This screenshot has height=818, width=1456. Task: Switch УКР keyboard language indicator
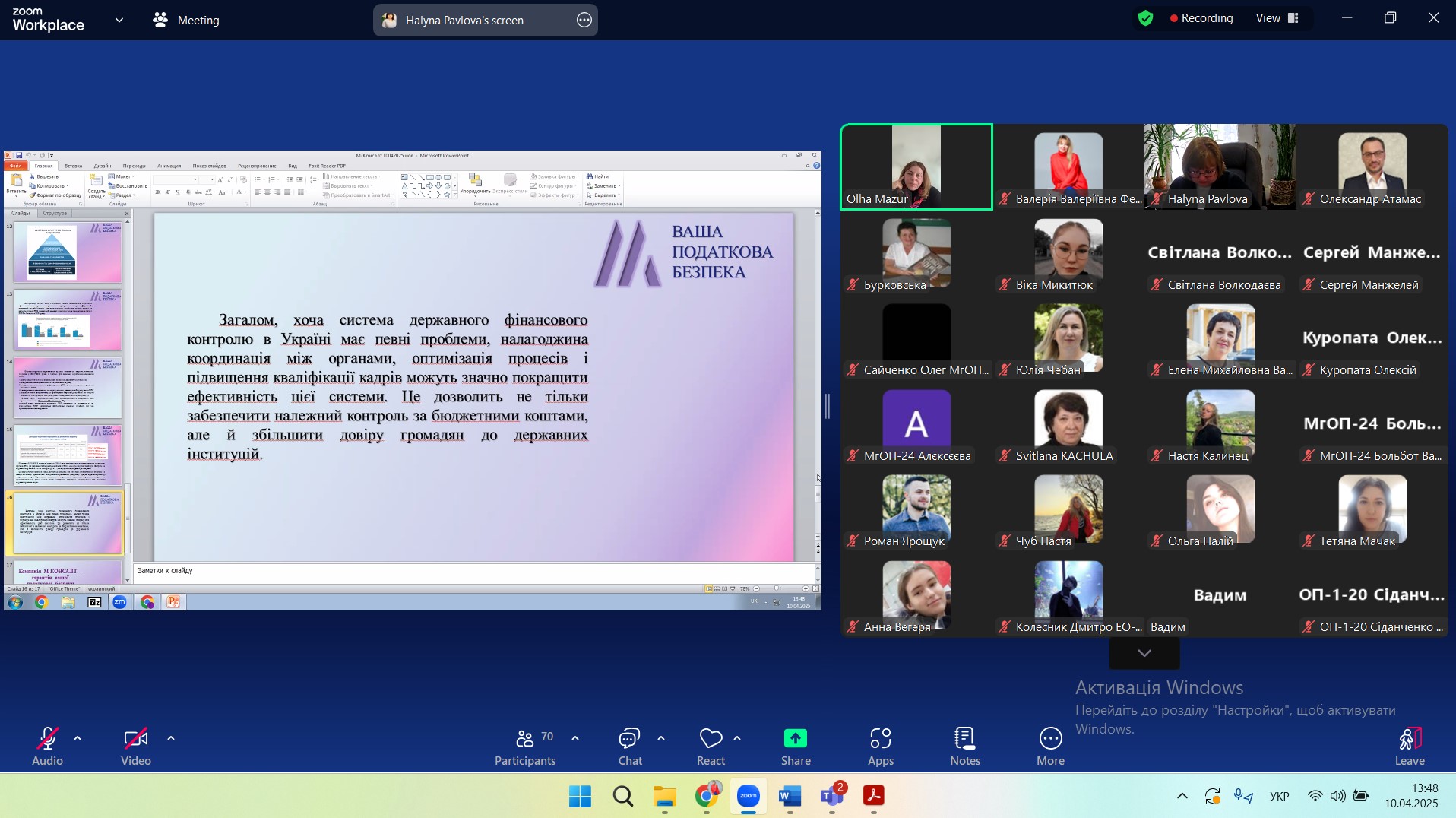[1280, 796]
